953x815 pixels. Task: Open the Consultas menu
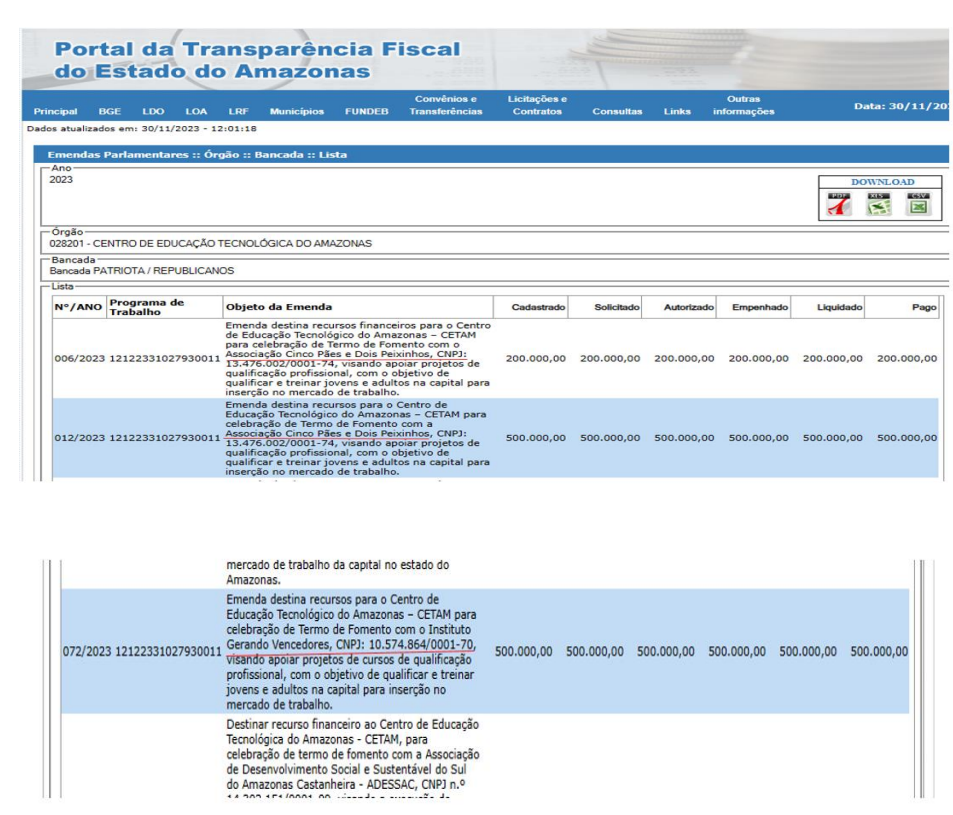[x=618, y=111]
